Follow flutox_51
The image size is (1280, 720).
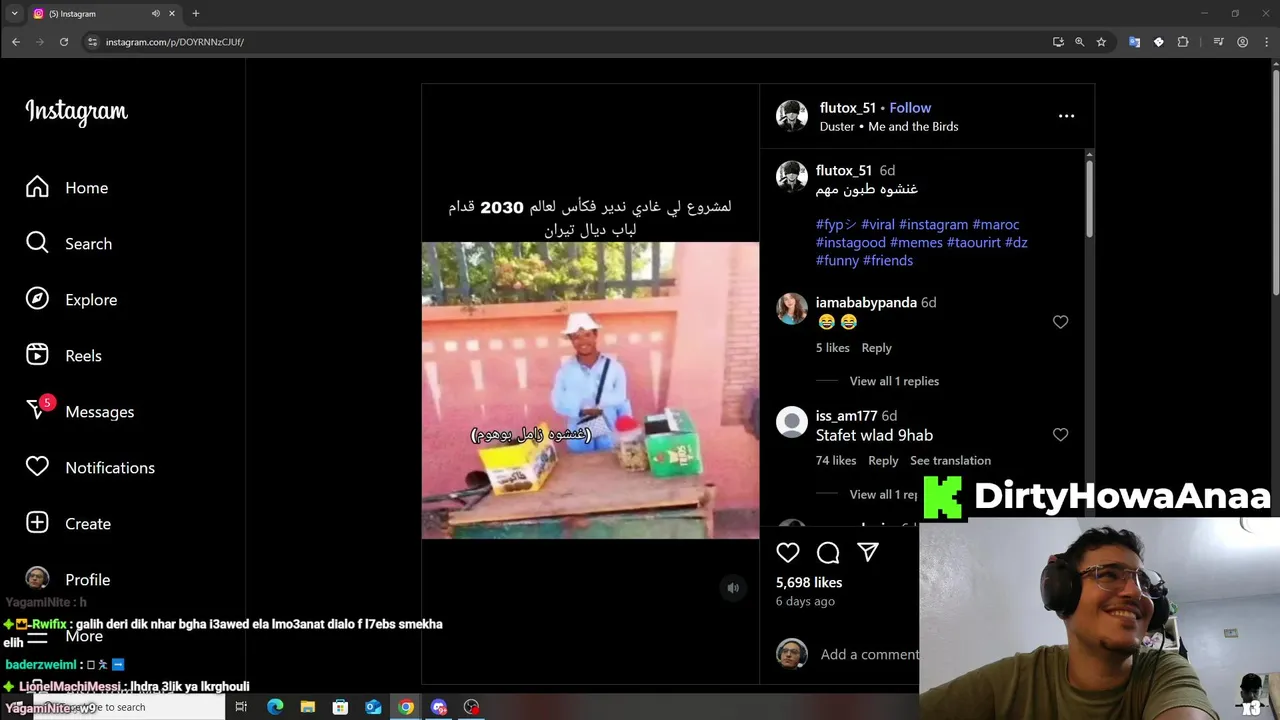(910, 108)
